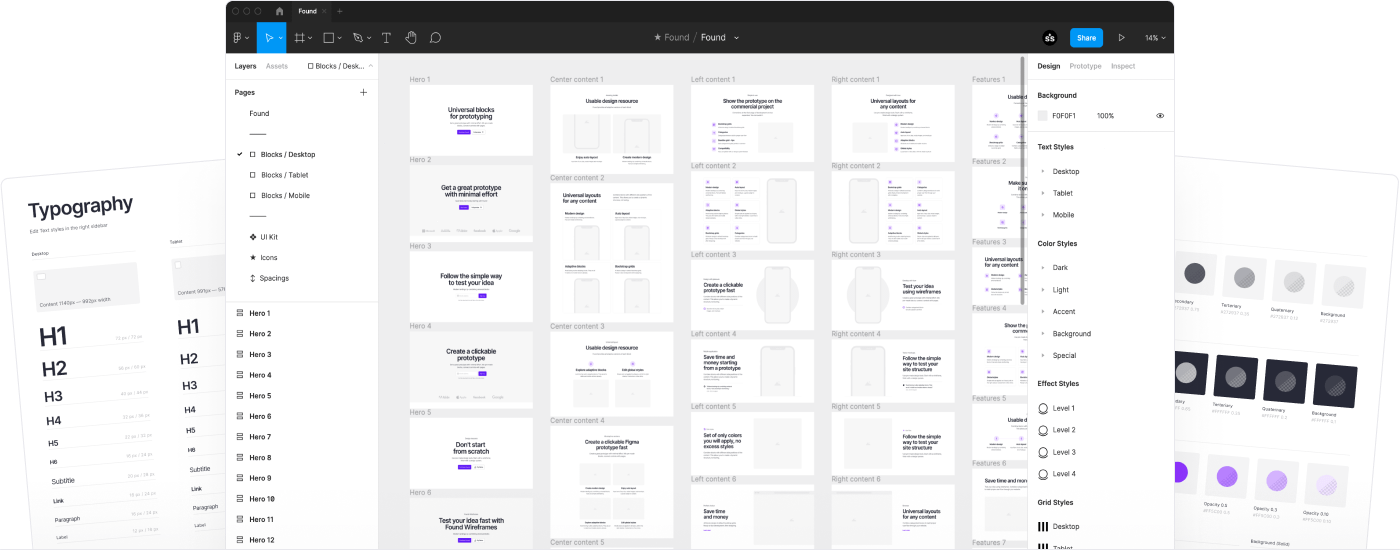Switch to the Assets tab

pyautogui.click(x=277, y=66)
